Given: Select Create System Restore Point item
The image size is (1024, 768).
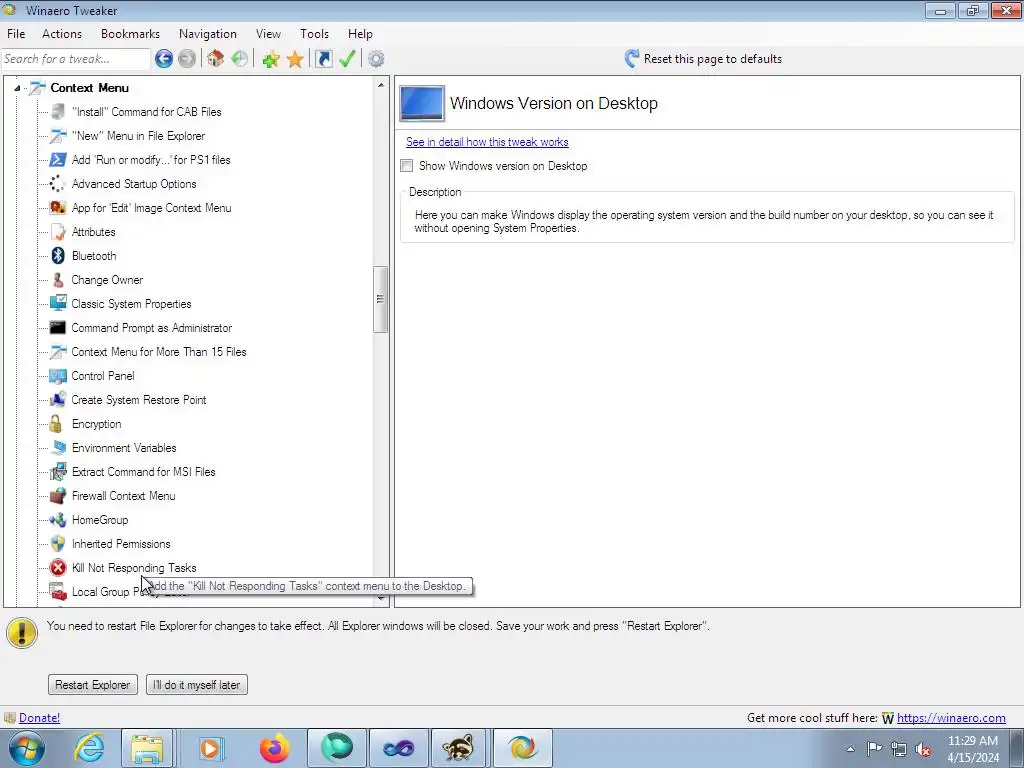Looking at the screenshot, I should [139, 400].
